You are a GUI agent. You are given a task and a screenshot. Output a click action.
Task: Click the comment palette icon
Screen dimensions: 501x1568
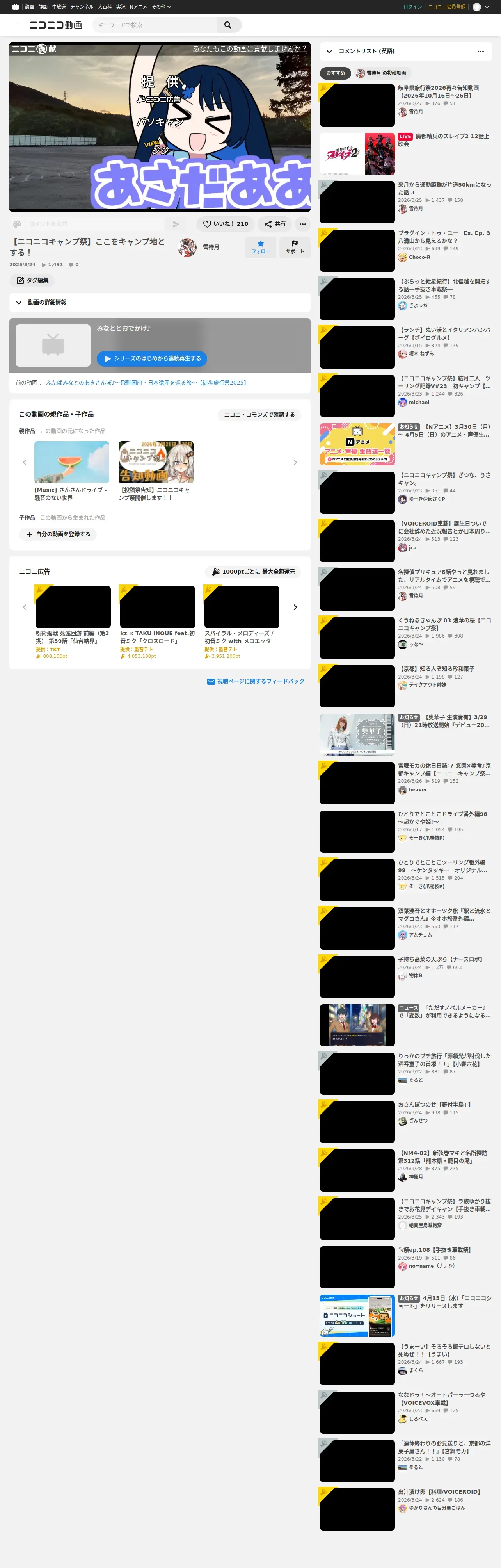(x=18, y=224)
